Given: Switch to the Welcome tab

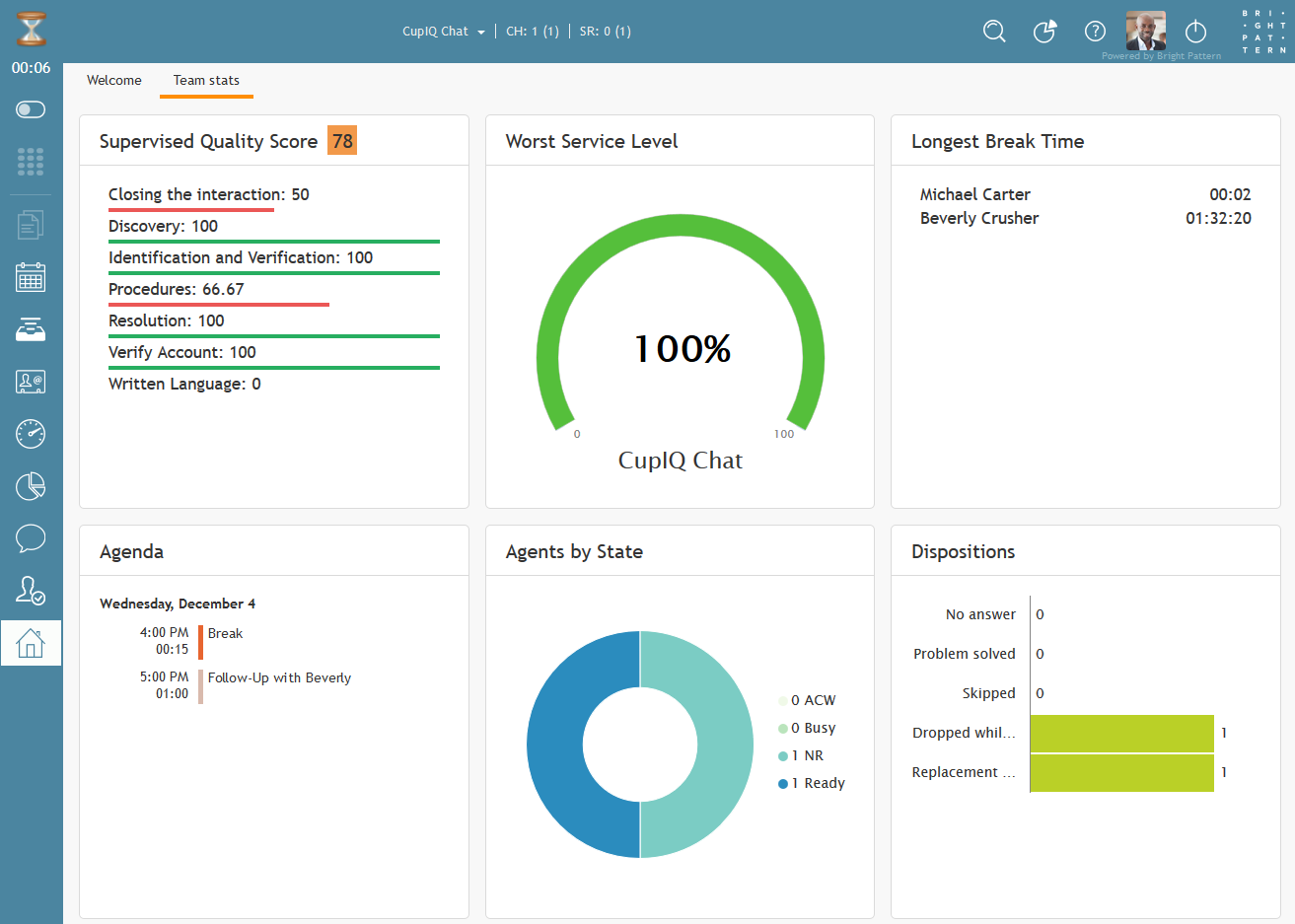Looking at the screenshot, I should 114,81.
